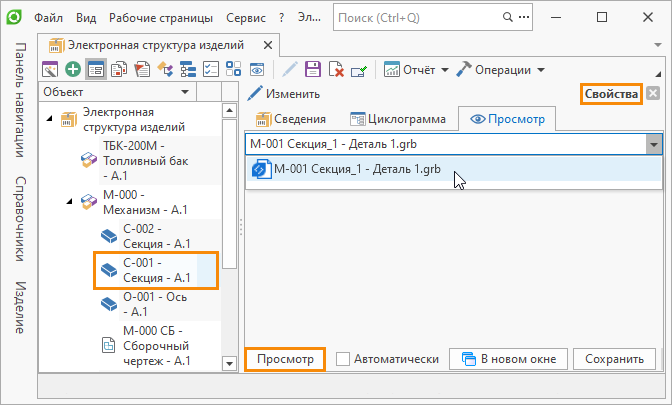This screenshot has width=672, height=405.
Task: Click the purple floppy disk save icon
Action: [313, 69]
